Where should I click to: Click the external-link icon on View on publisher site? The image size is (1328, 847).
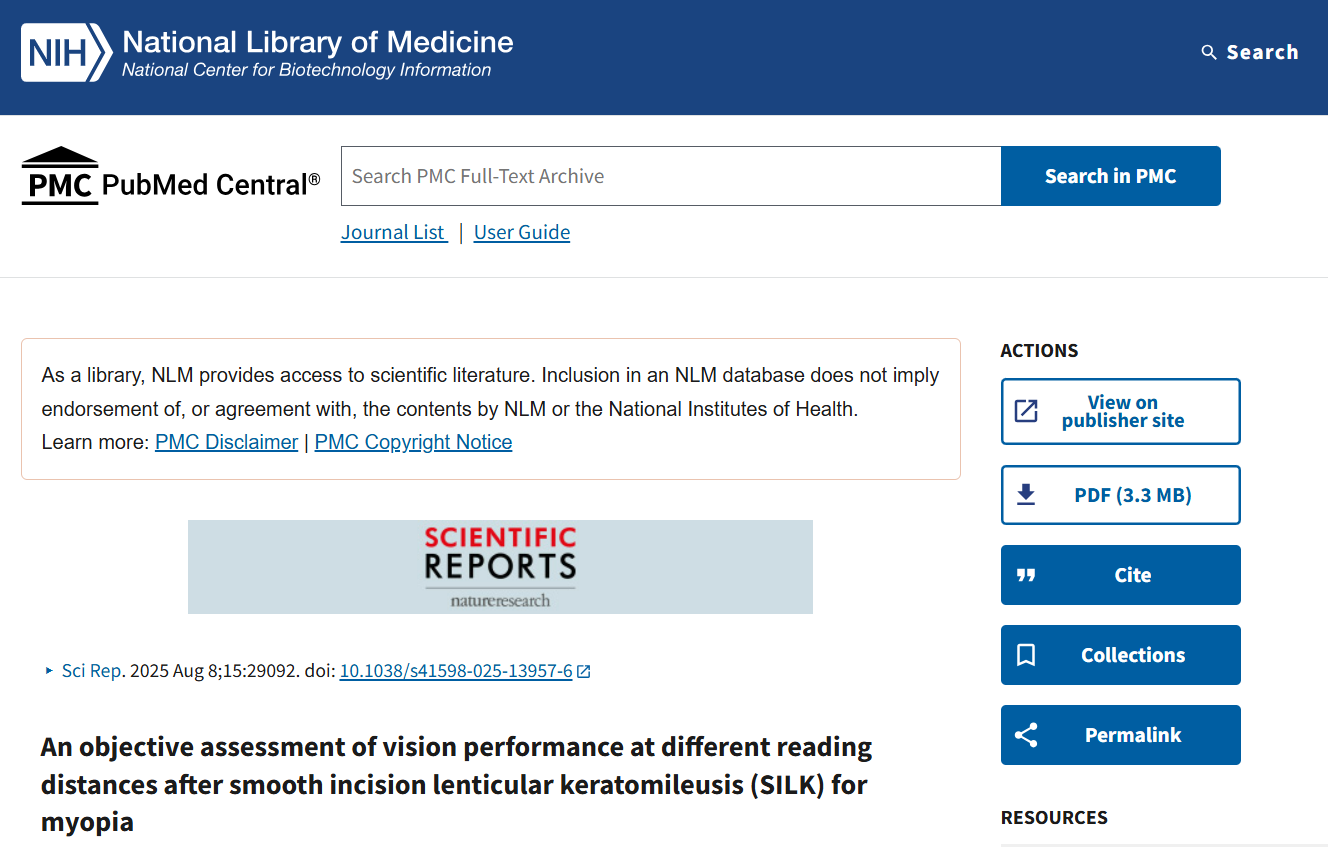1027,411
